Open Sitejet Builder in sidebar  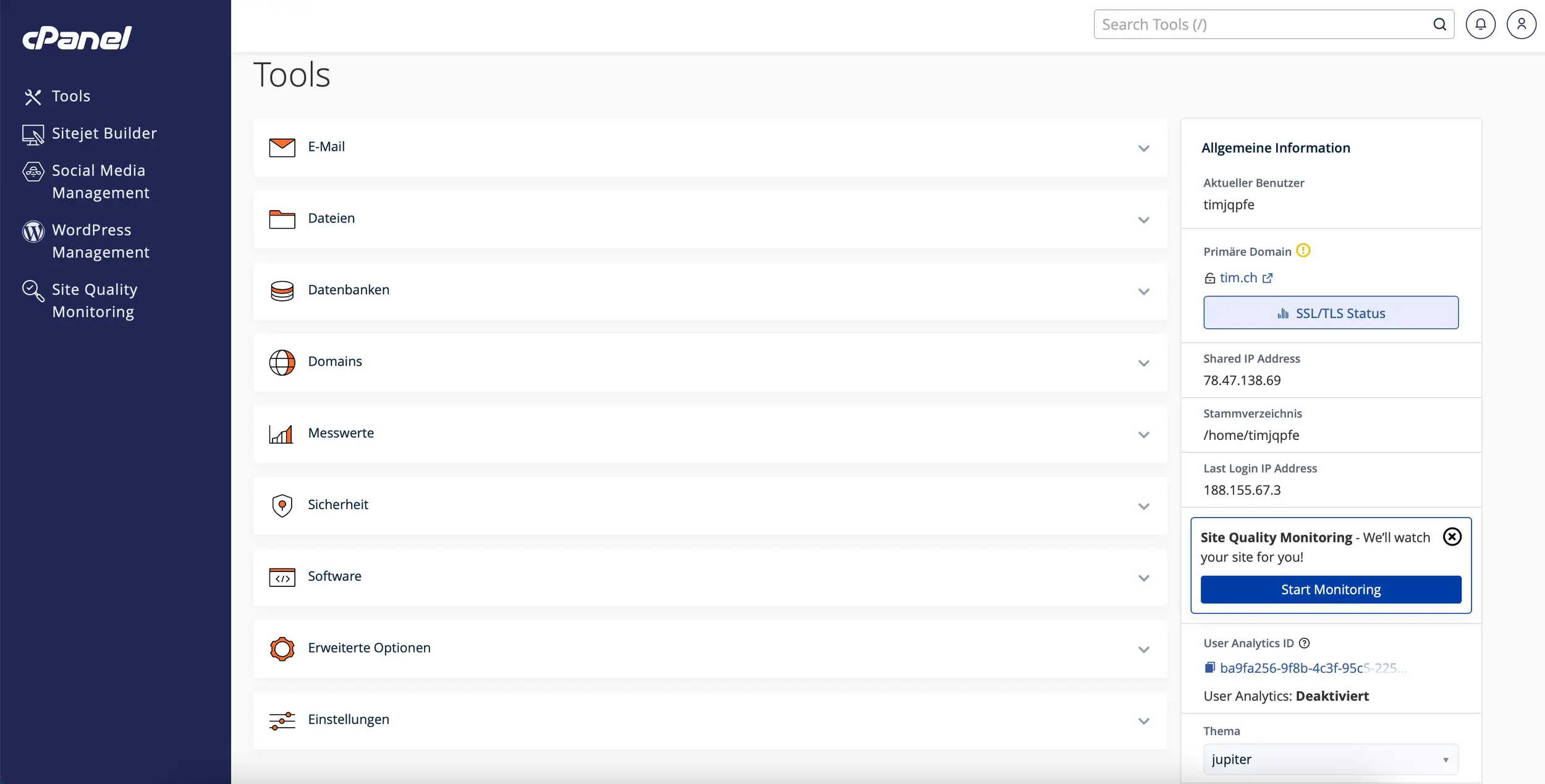104,133
